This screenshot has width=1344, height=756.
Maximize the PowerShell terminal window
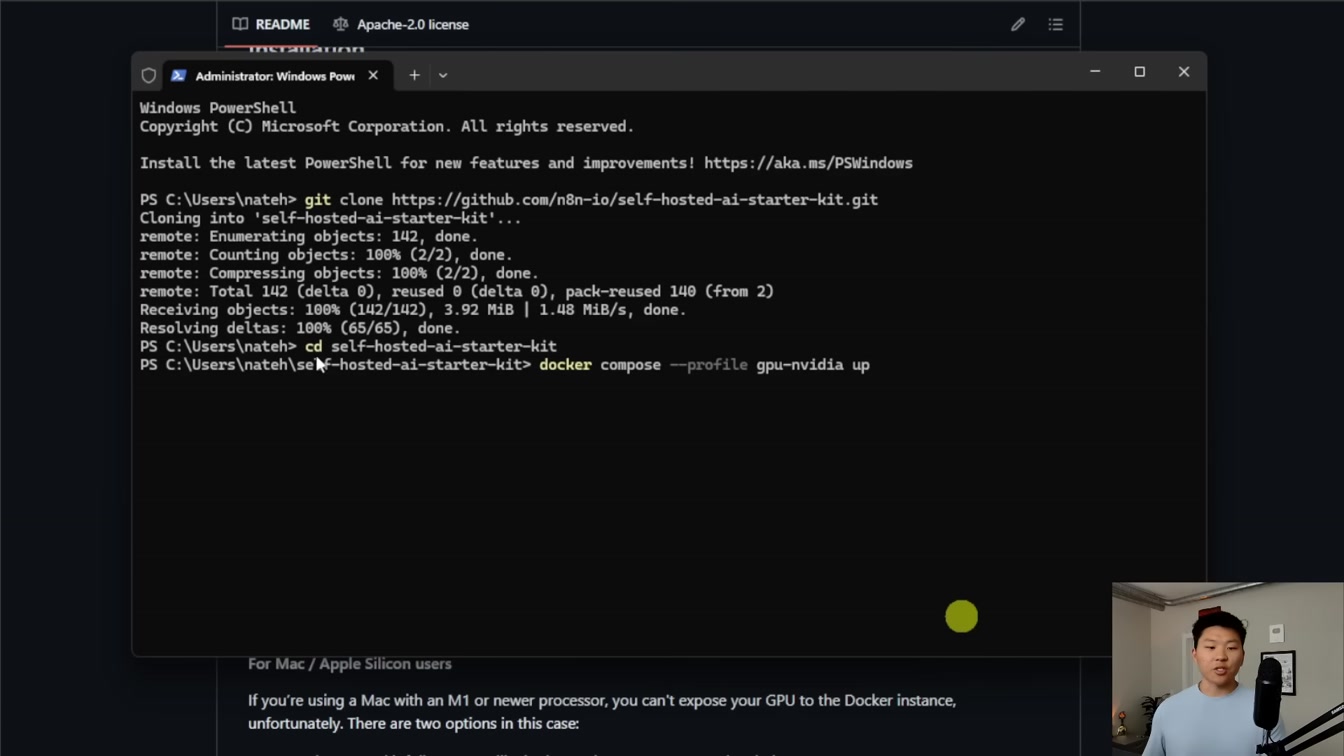(x=1139, y=72)
